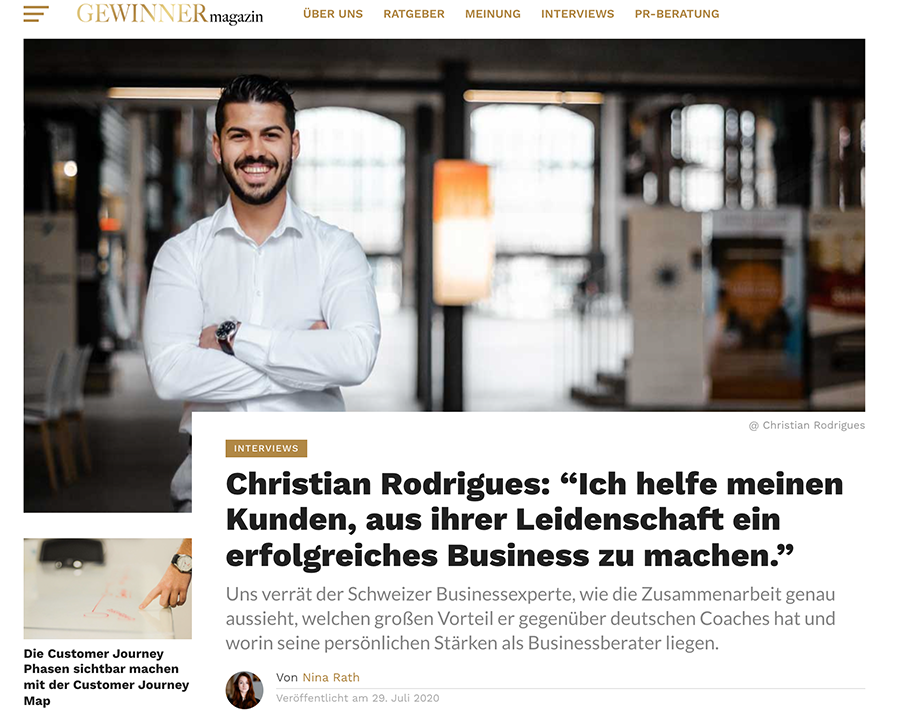Go to the RATGEBER section
The height and width of the screenshot is (721, 899).
tap(414, 14)
